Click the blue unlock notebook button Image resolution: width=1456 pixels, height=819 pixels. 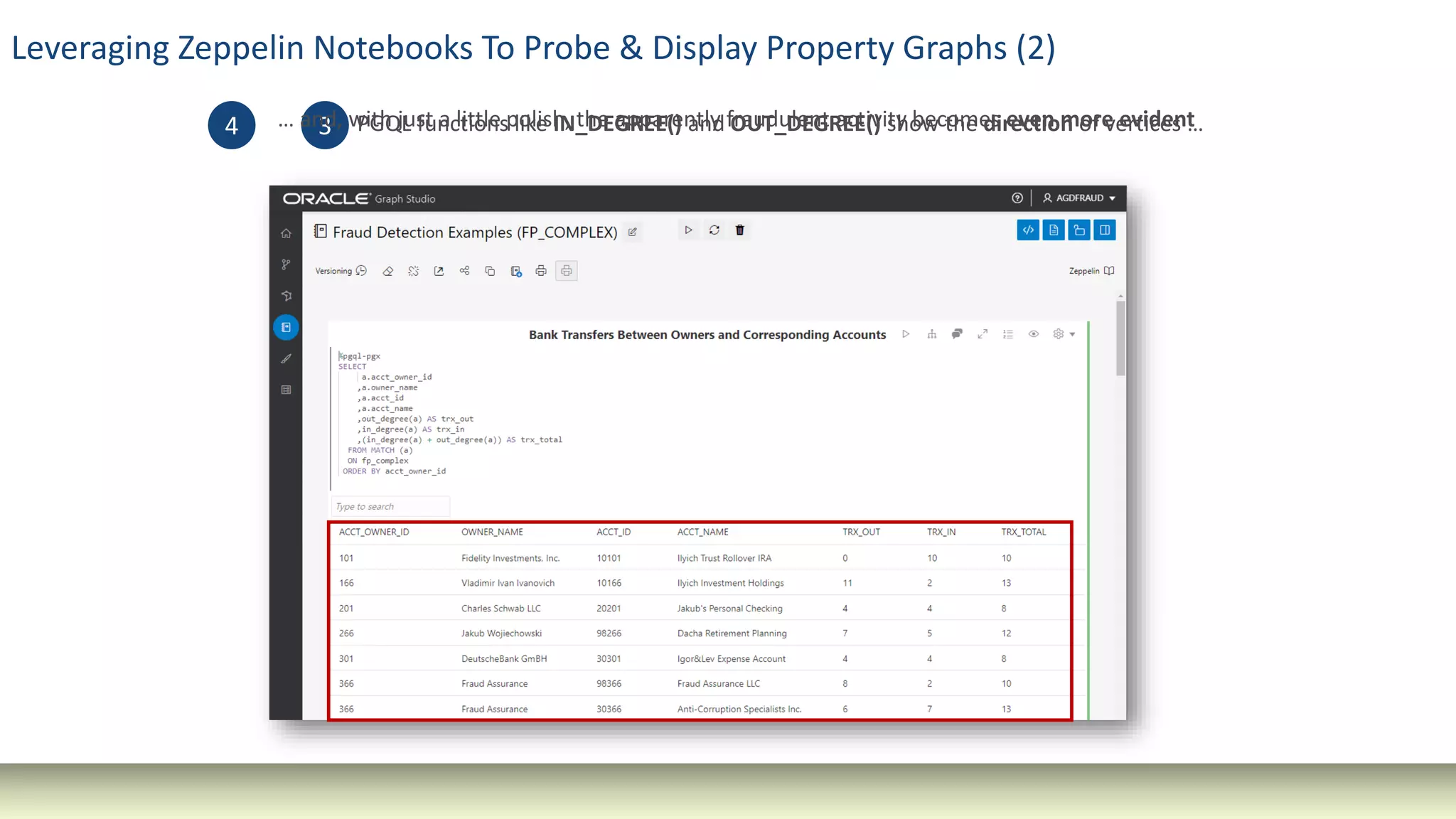pyautogui.click(x=1079, y=230)
